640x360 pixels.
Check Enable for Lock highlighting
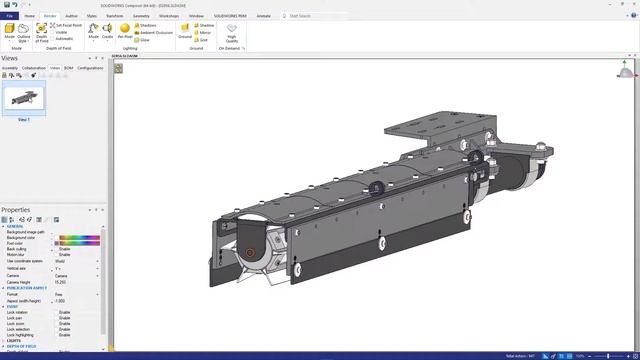(x=57, y=335)
